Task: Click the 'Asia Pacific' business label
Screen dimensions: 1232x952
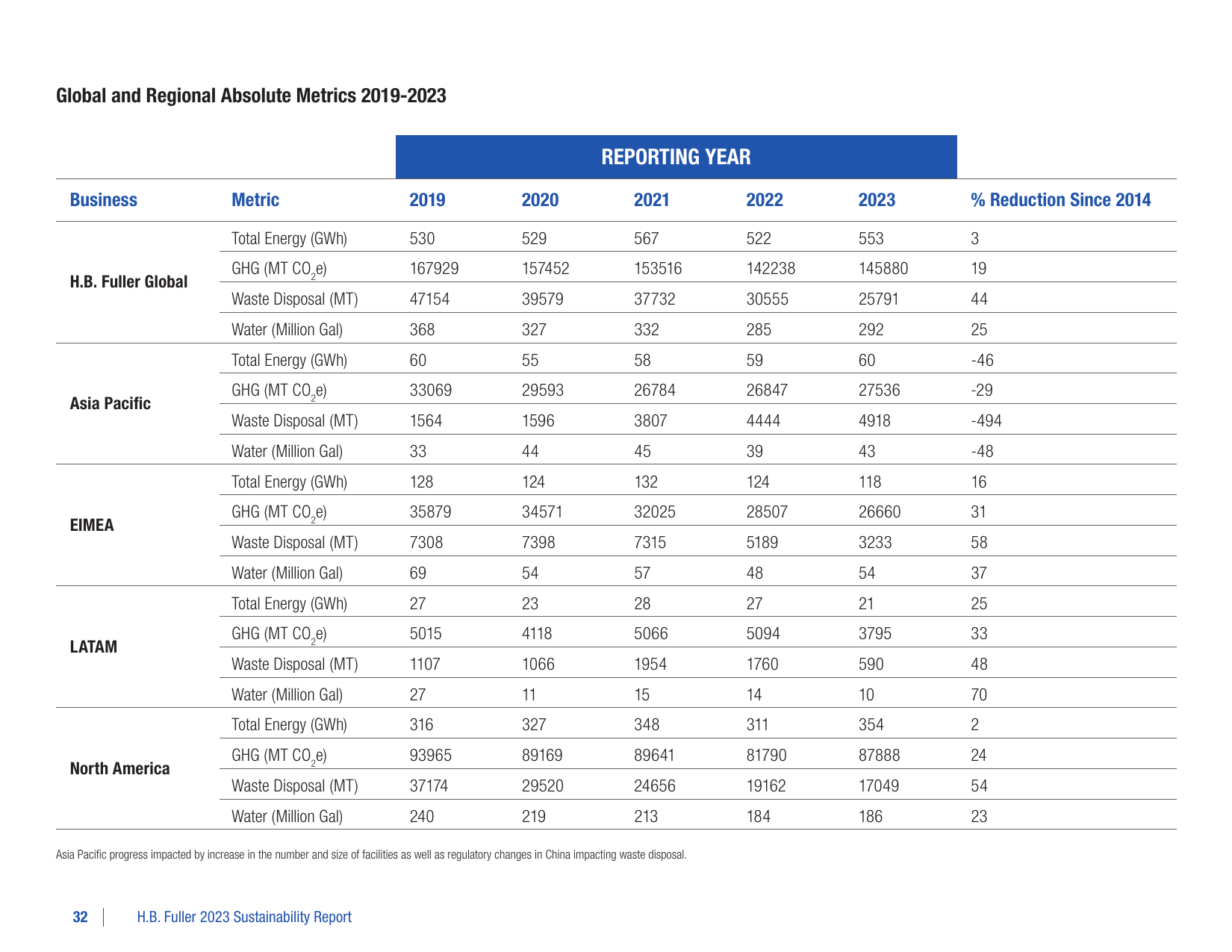Action: click(110, 404)
